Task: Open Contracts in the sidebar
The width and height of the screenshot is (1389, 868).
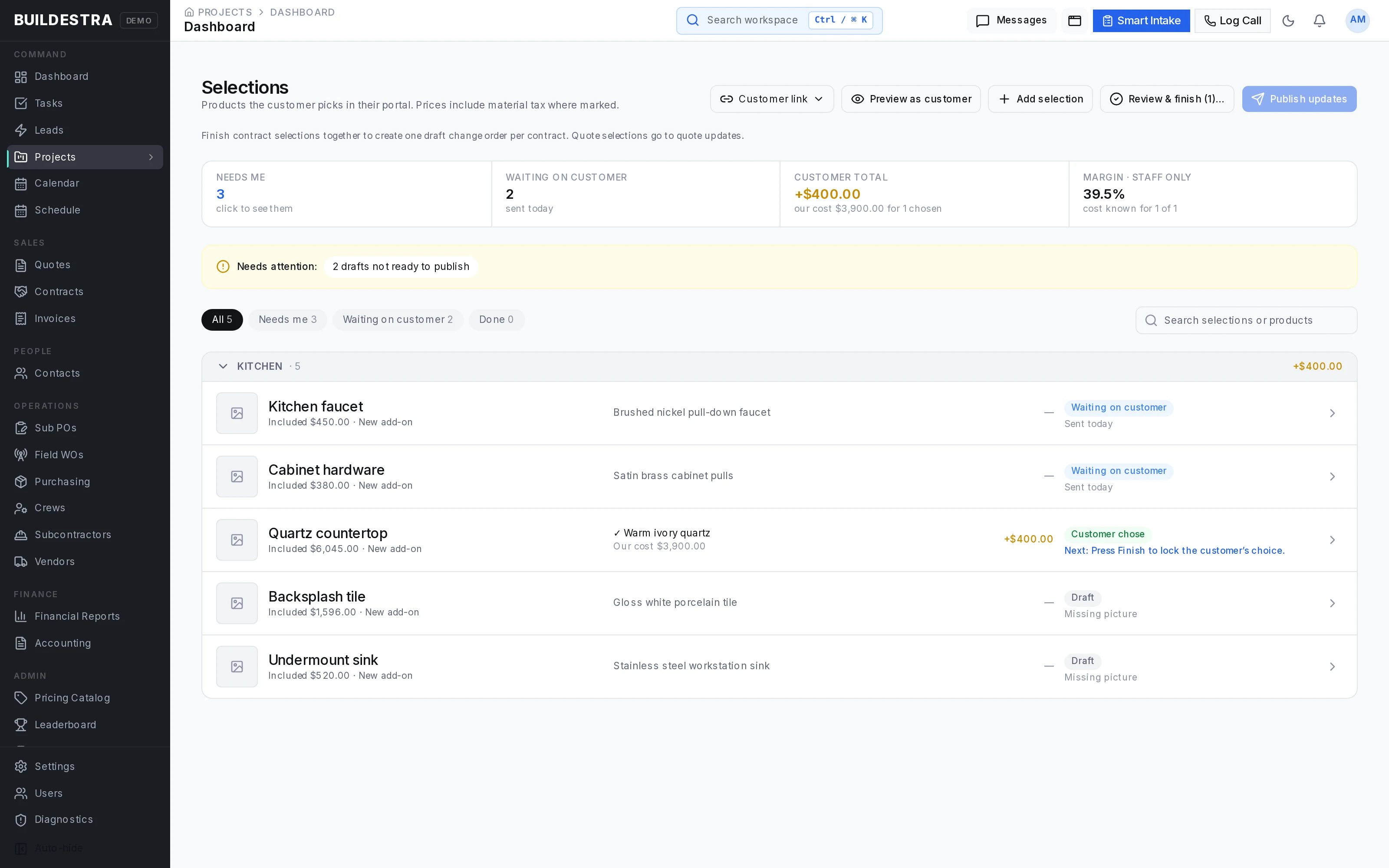Action: 85,292
